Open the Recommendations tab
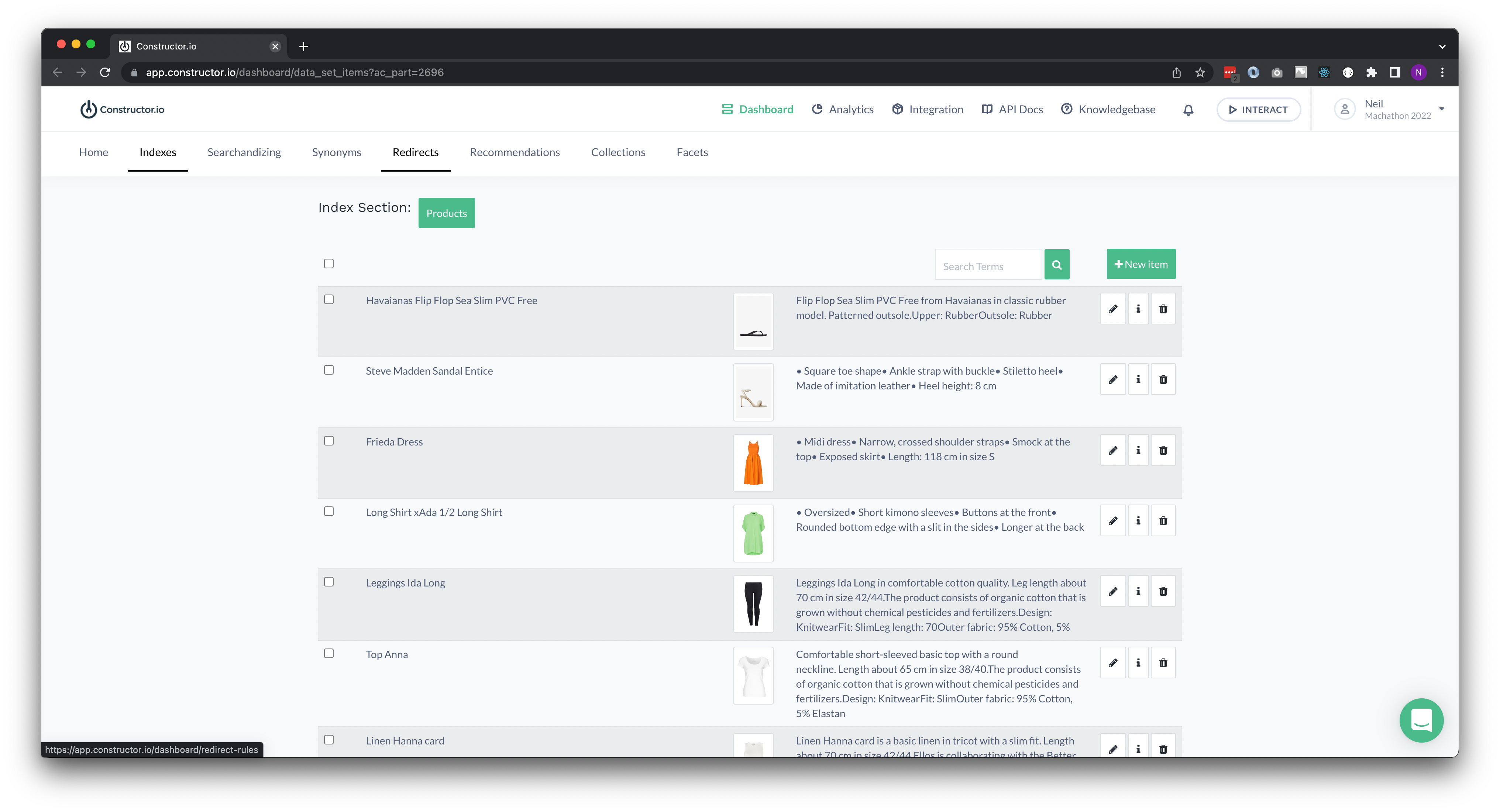This screenshot has height=812, width=1500. [x=515, y=152]
